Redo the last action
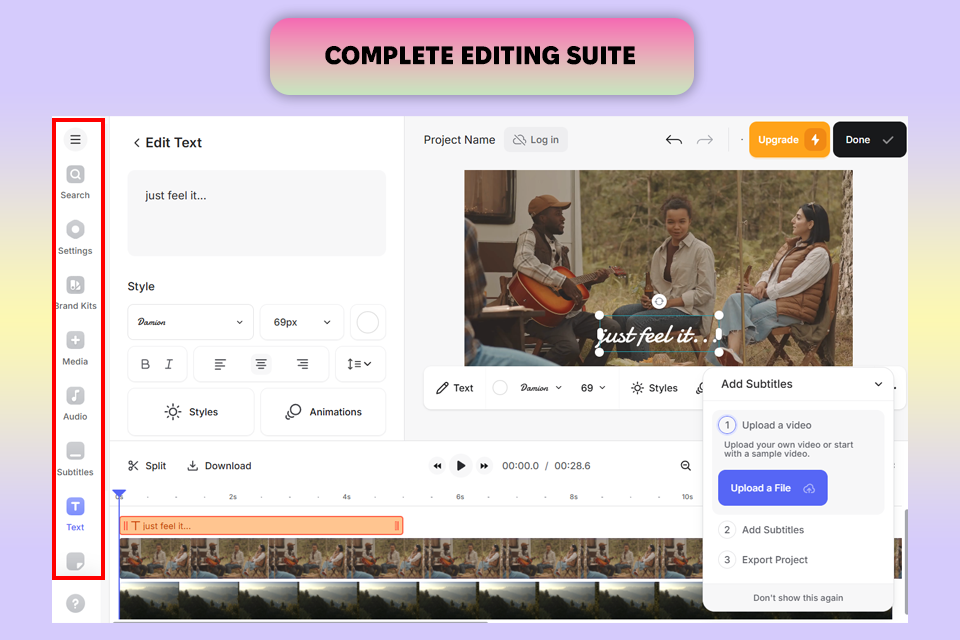The width and height of the screenshot is (960, 640). [705, 140]
